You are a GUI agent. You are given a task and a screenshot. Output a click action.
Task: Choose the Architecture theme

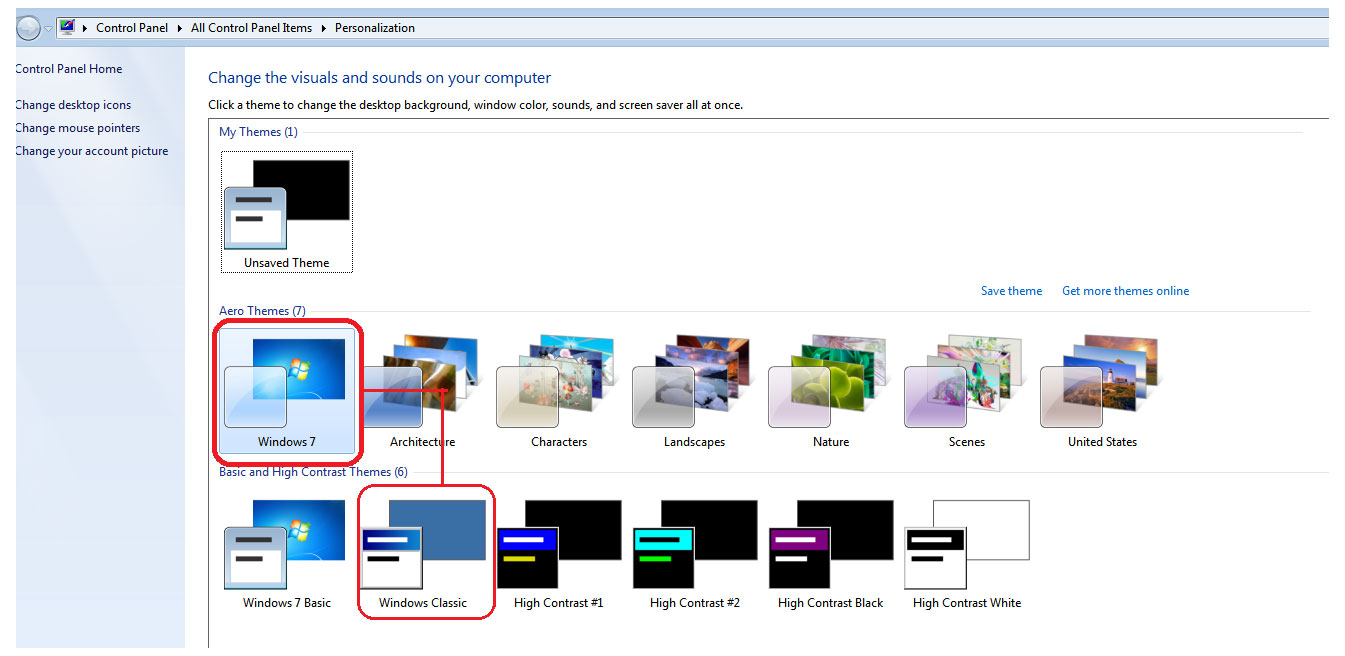point(421,393)
